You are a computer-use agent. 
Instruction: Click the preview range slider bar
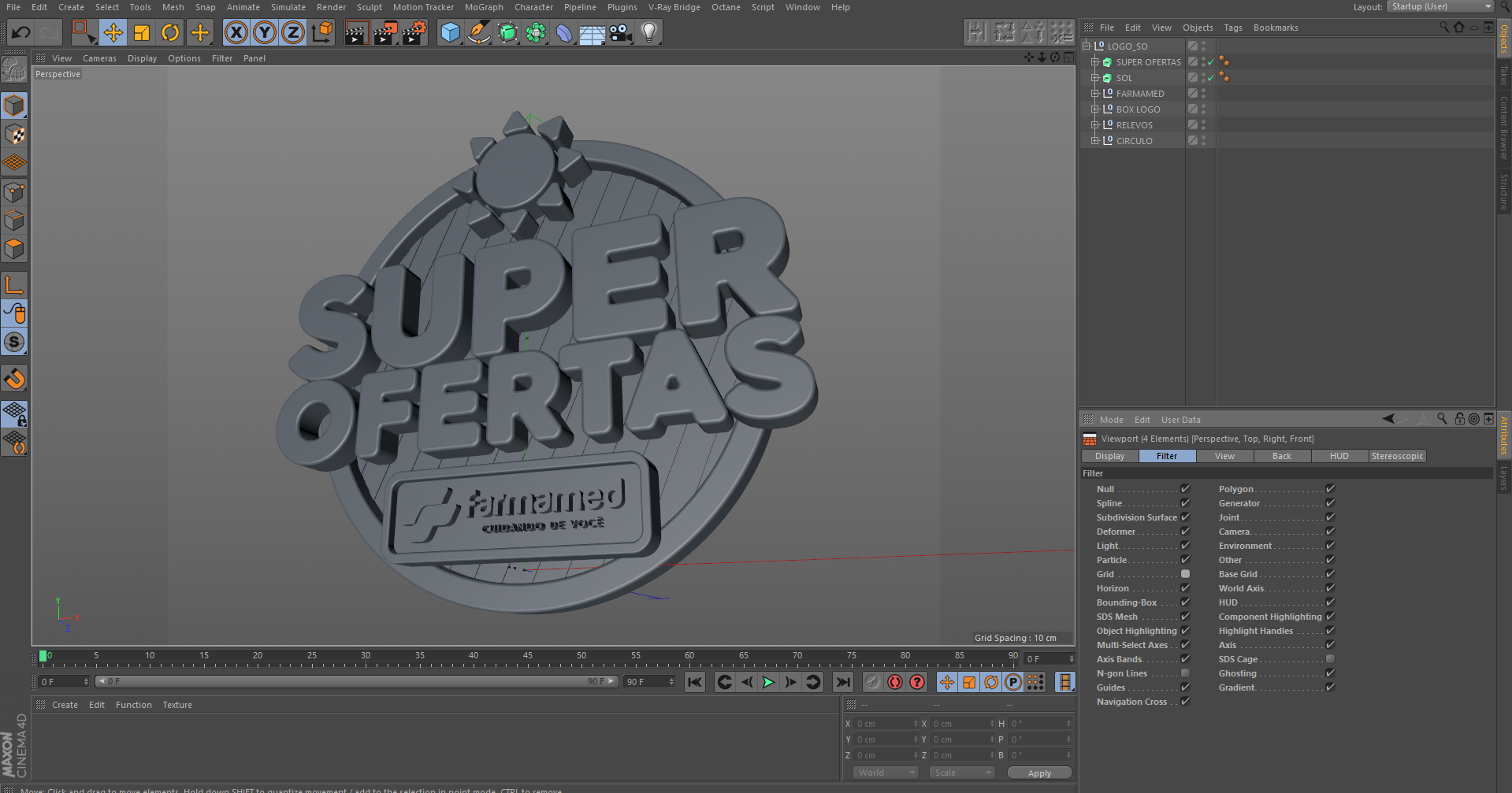point(356,681)
